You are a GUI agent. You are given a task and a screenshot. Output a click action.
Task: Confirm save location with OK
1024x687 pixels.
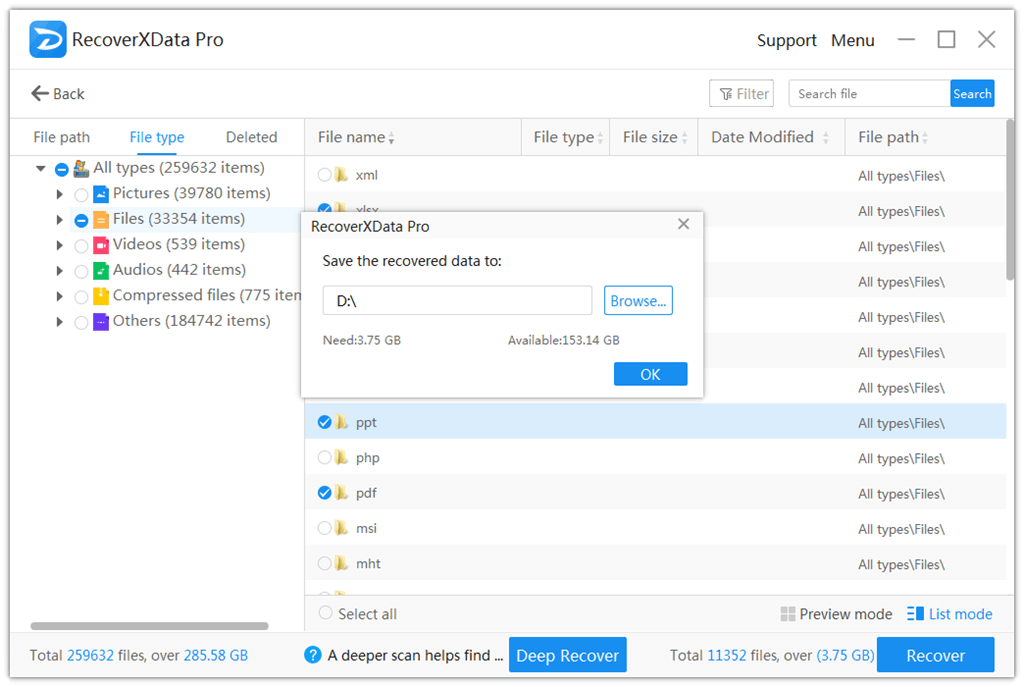pos(650,373)
